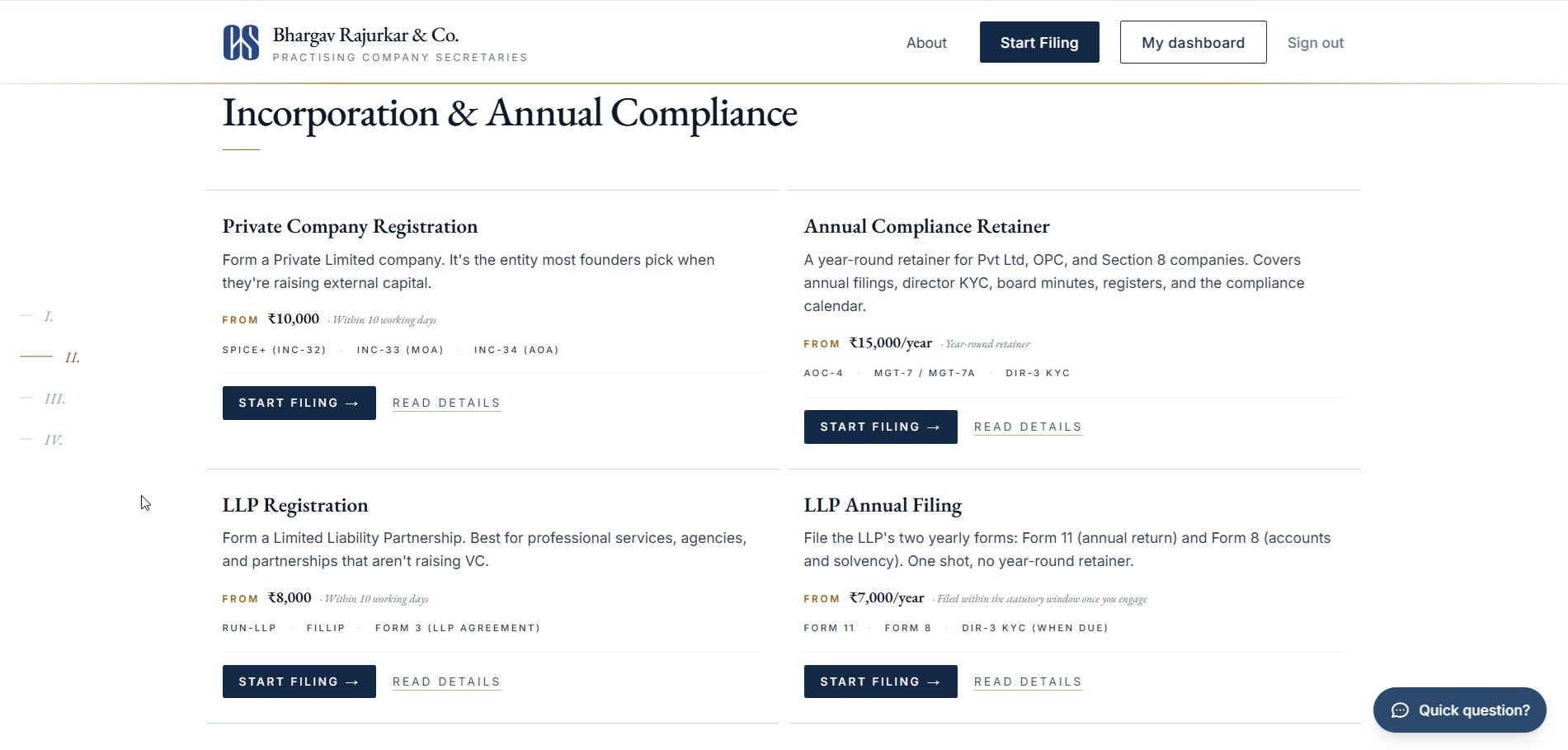Open the Quick question chat bubble

(x=1459, y=710)
